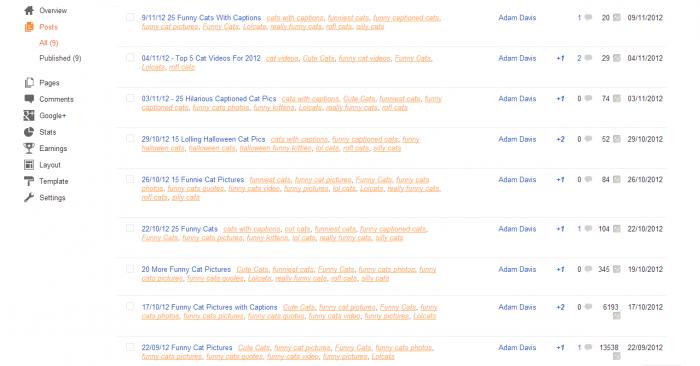Click the orange Posts icon
Viewport: 700px width, 366px height.
pos(29,27)
